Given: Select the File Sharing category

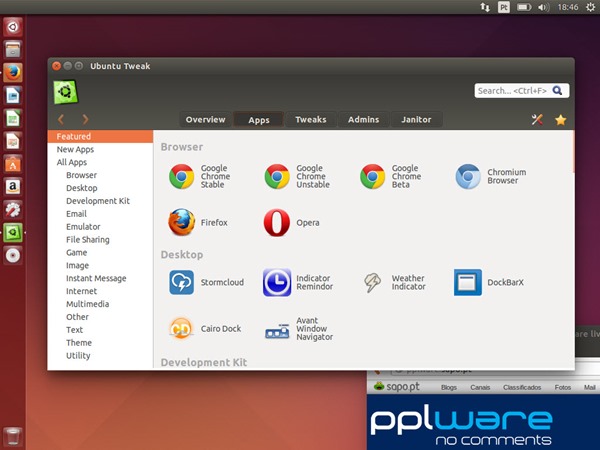Looking at the screenshot, I should (100, 240).
